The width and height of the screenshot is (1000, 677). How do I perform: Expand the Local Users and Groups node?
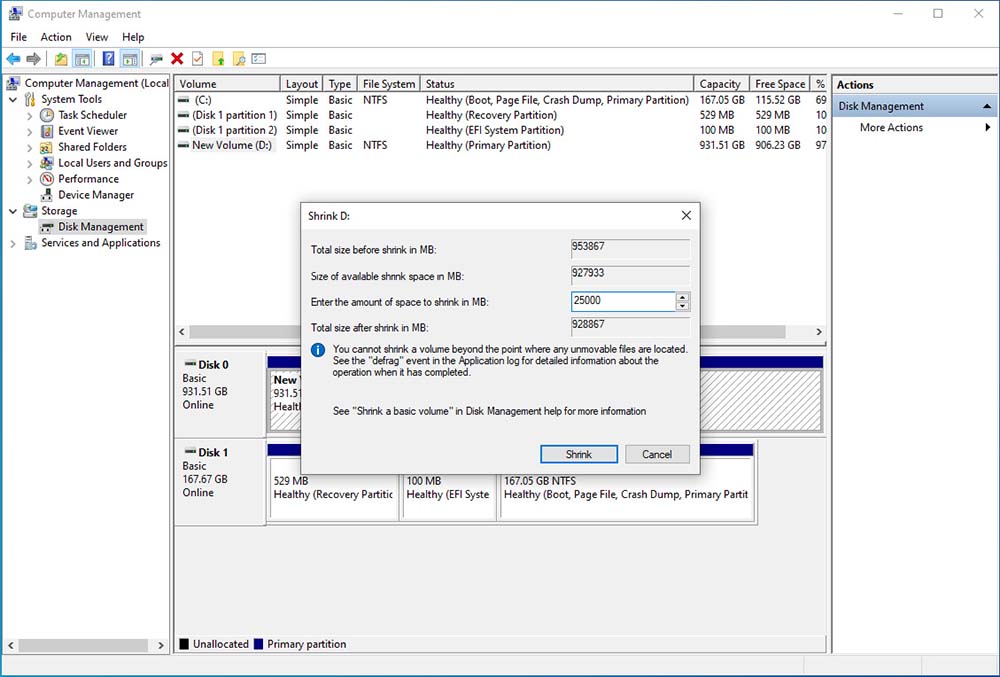click(30, 163)
